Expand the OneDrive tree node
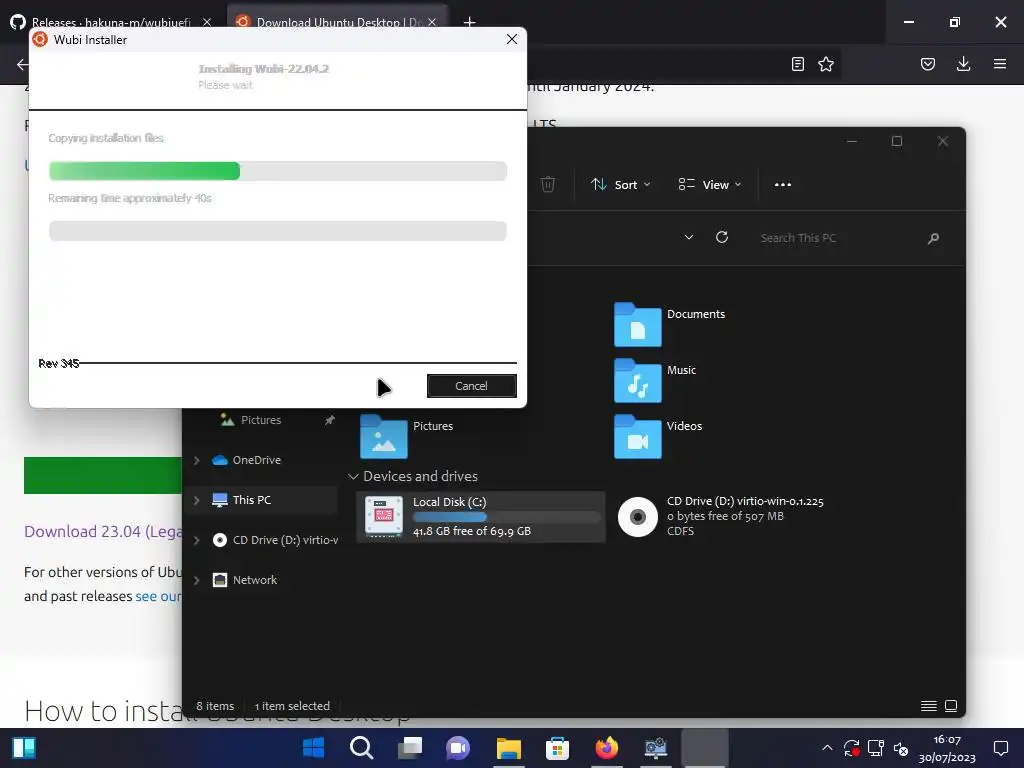This screenshot has width=1024, height=768. pos(197,460)
